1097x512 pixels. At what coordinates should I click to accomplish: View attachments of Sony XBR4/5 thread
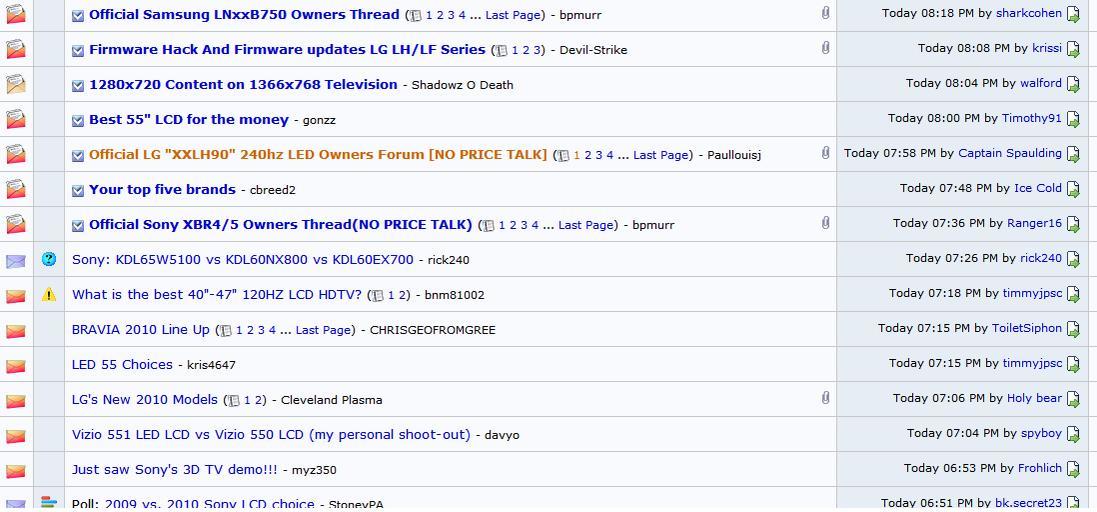click(x=826, y=222)
